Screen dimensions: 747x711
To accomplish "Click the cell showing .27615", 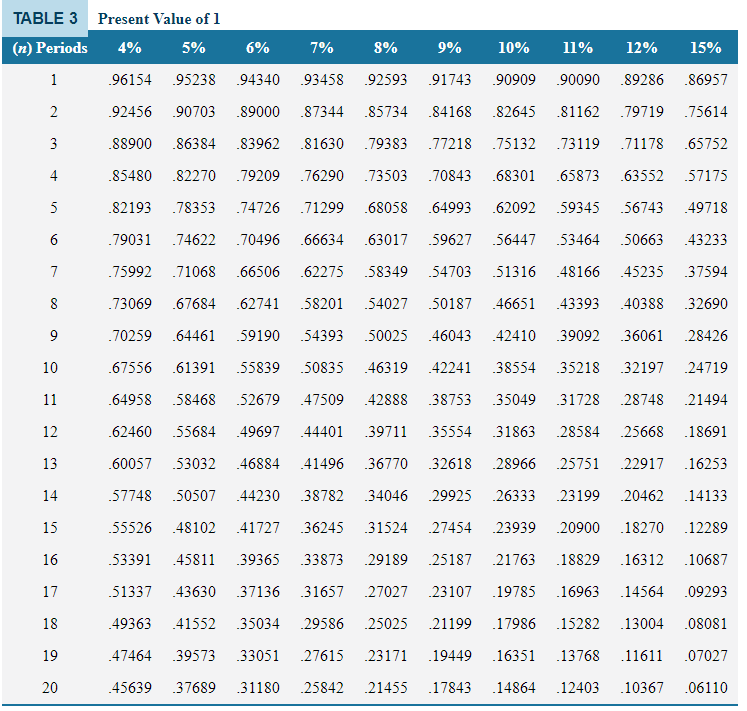I will [x=322, y=656].
